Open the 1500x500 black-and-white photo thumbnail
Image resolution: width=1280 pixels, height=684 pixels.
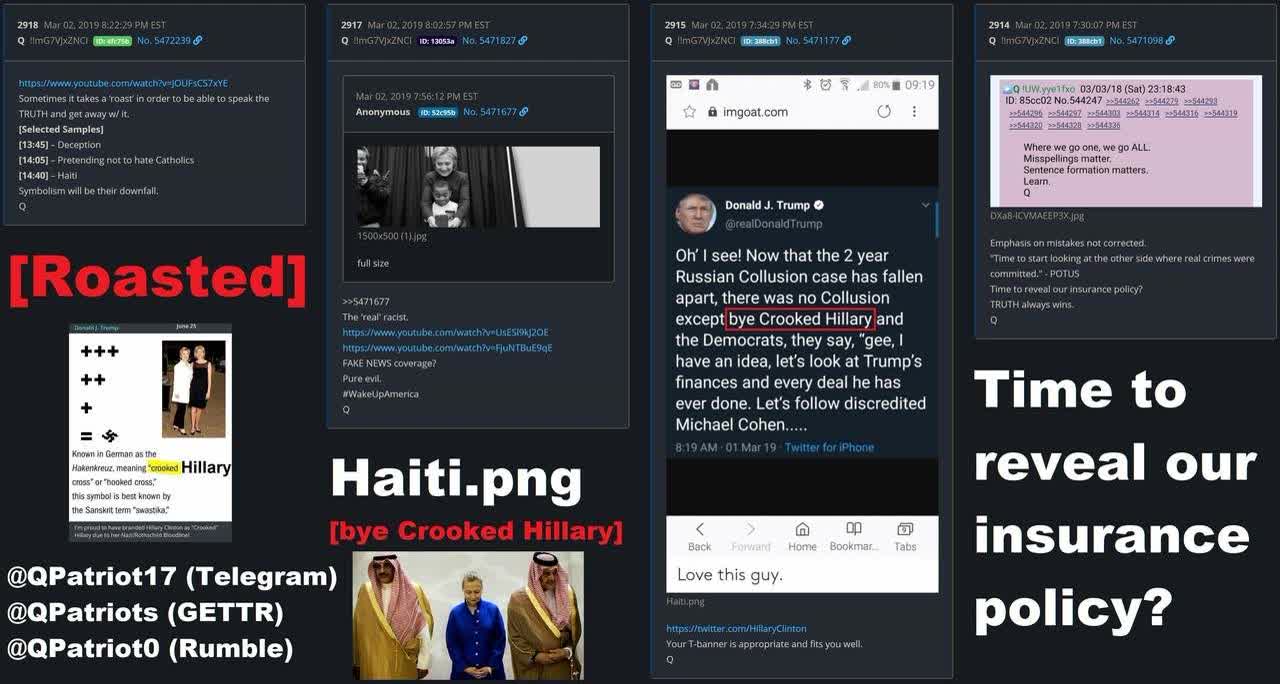(478, 186)
